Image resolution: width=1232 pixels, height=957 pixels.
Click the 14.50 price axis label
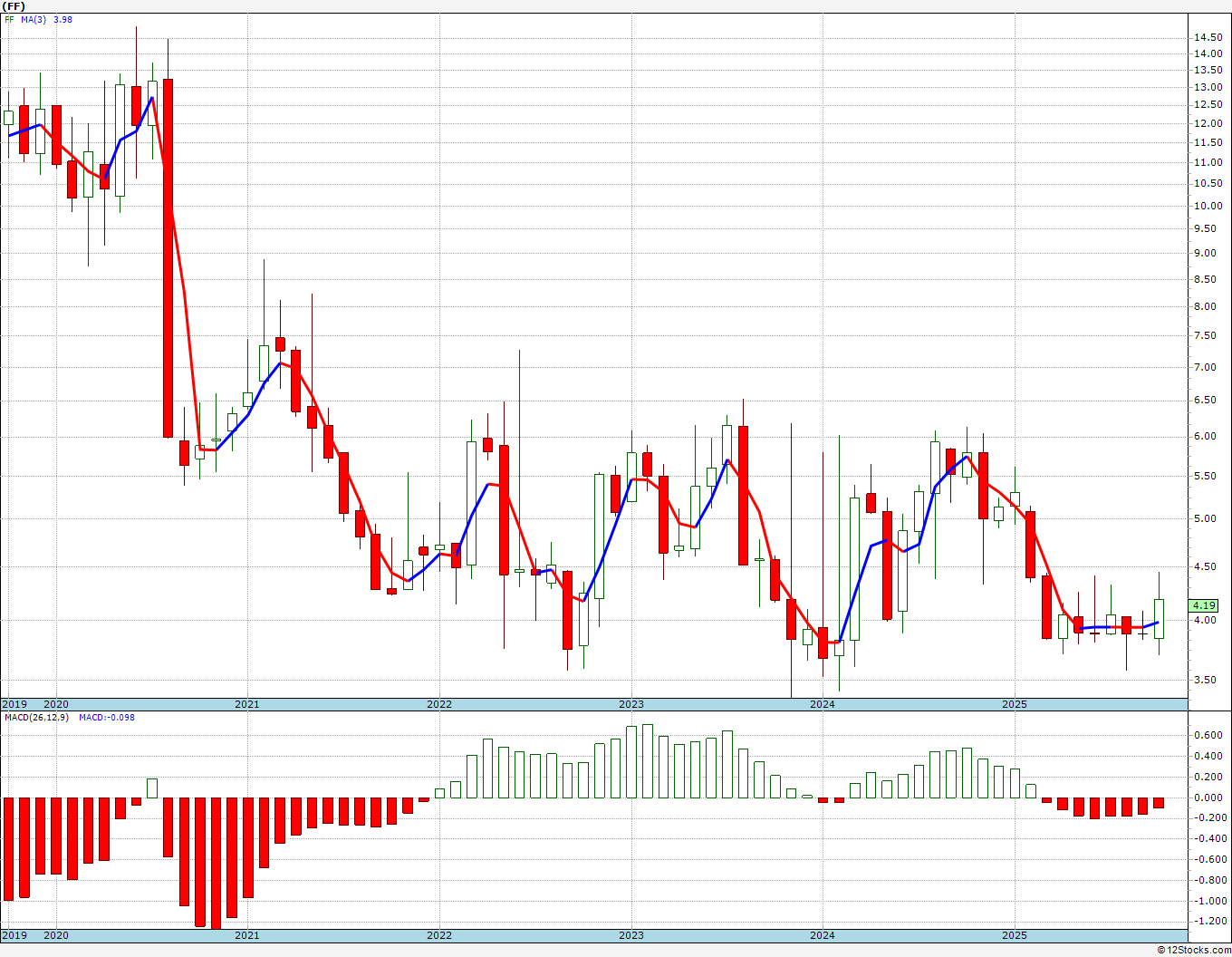coord(1207,37)
